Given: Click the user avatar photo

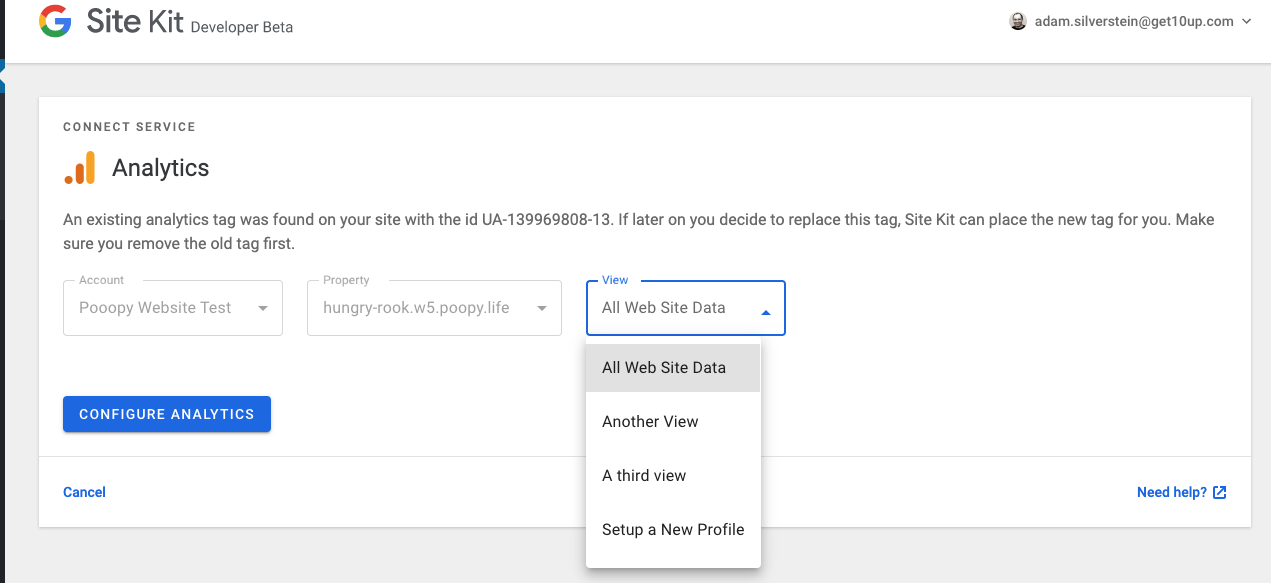Looking at the screenshot, I should [x=1018, y=21].
